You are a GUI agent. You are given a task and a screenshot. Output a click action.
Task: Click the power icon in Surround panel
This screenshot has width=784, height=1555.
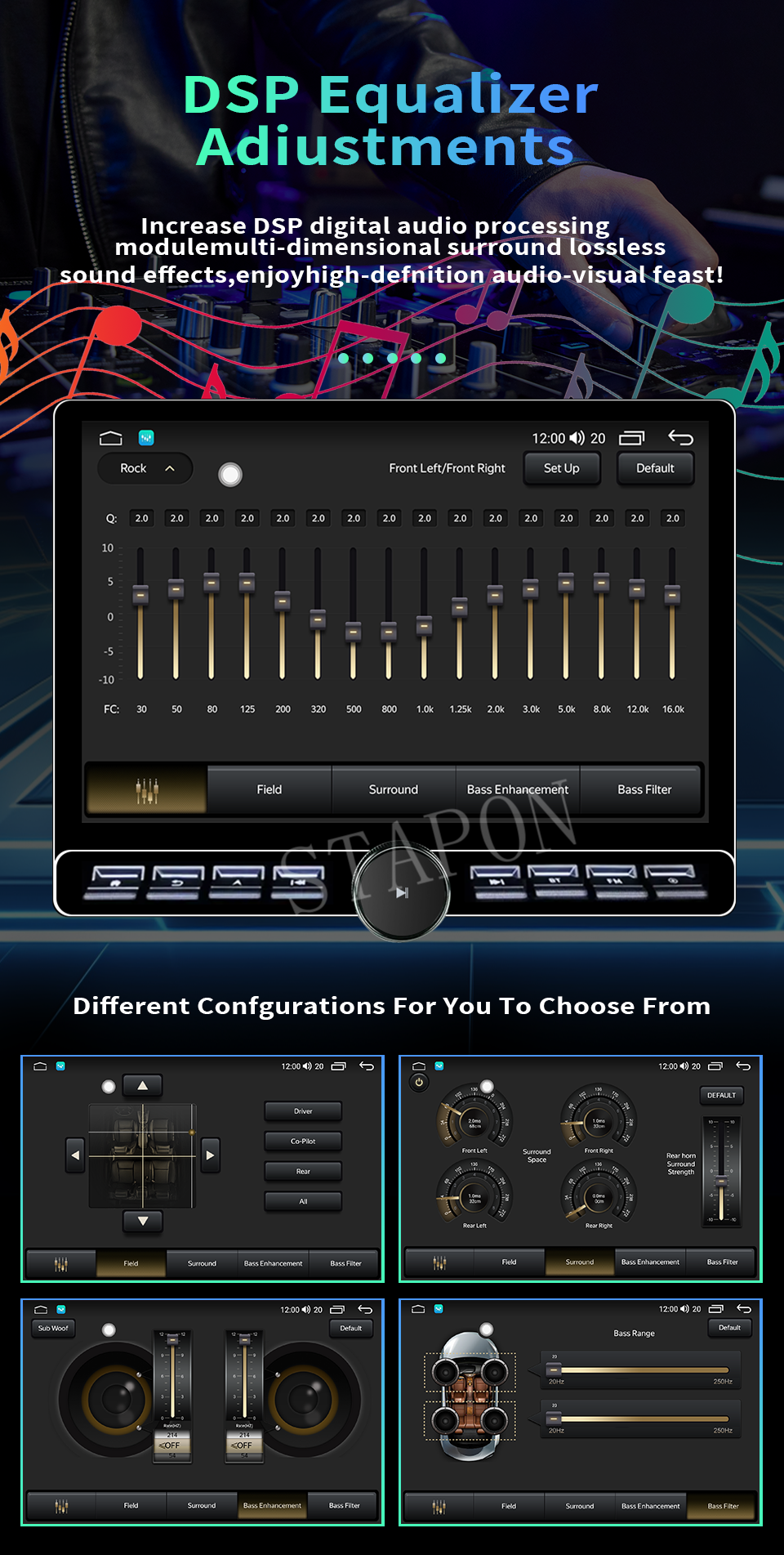[x=419, y=1082]
